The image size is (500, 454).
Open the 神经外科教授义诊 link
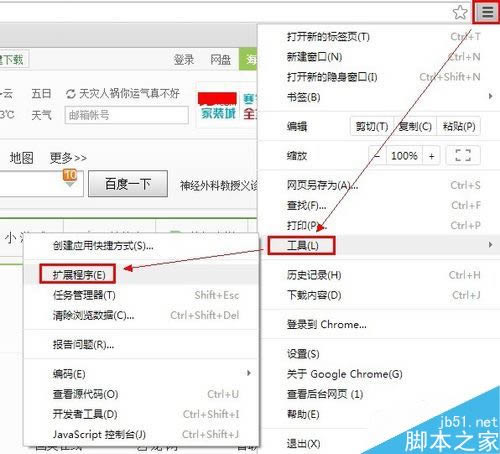[219, 185]
